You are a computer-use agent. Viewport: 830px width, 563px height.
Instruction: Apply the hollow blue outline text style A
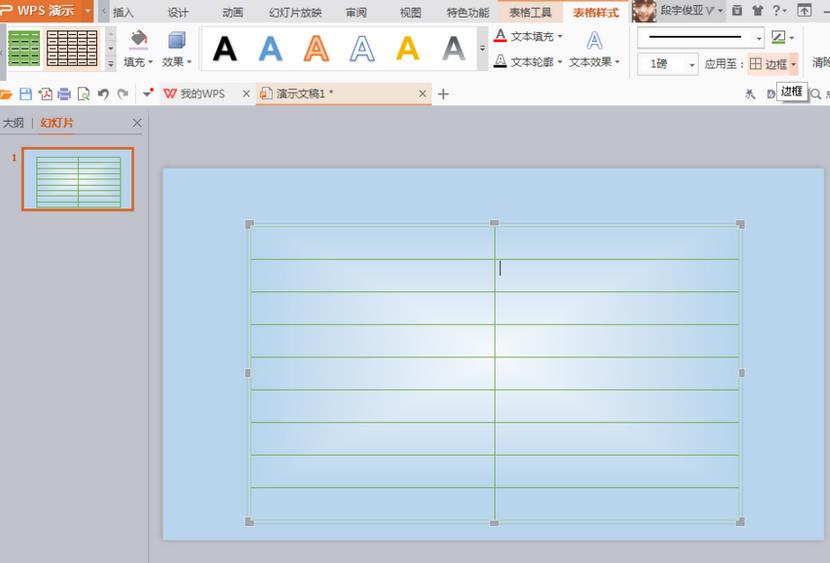362,49
